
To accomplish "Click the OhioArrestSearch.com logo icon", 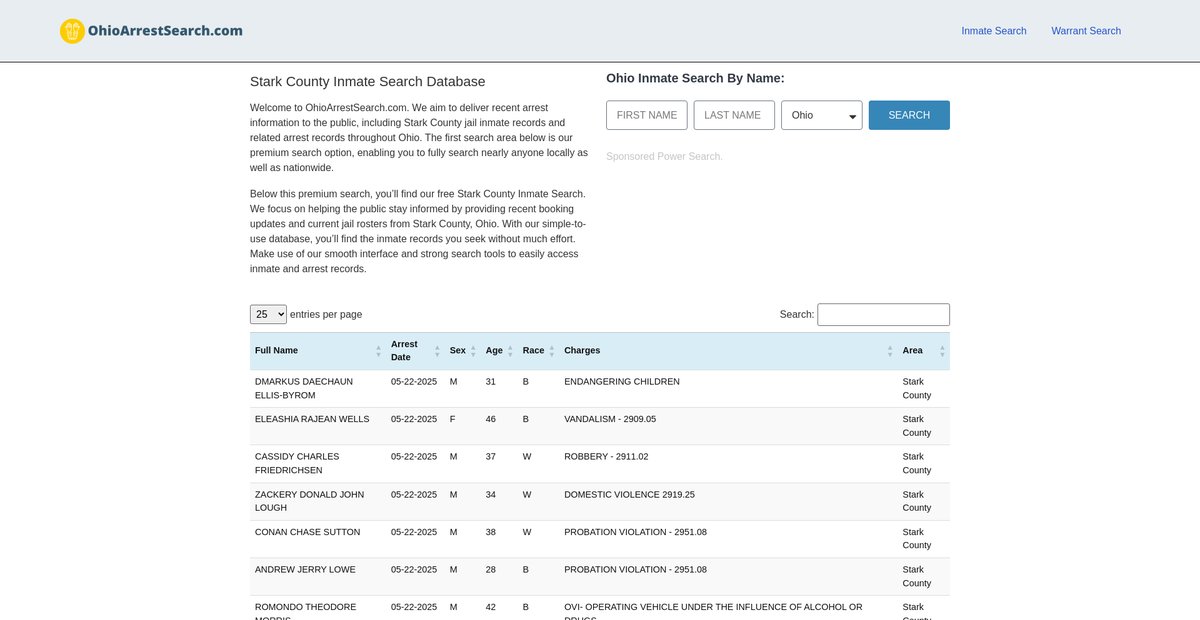I will click(72, 31).
